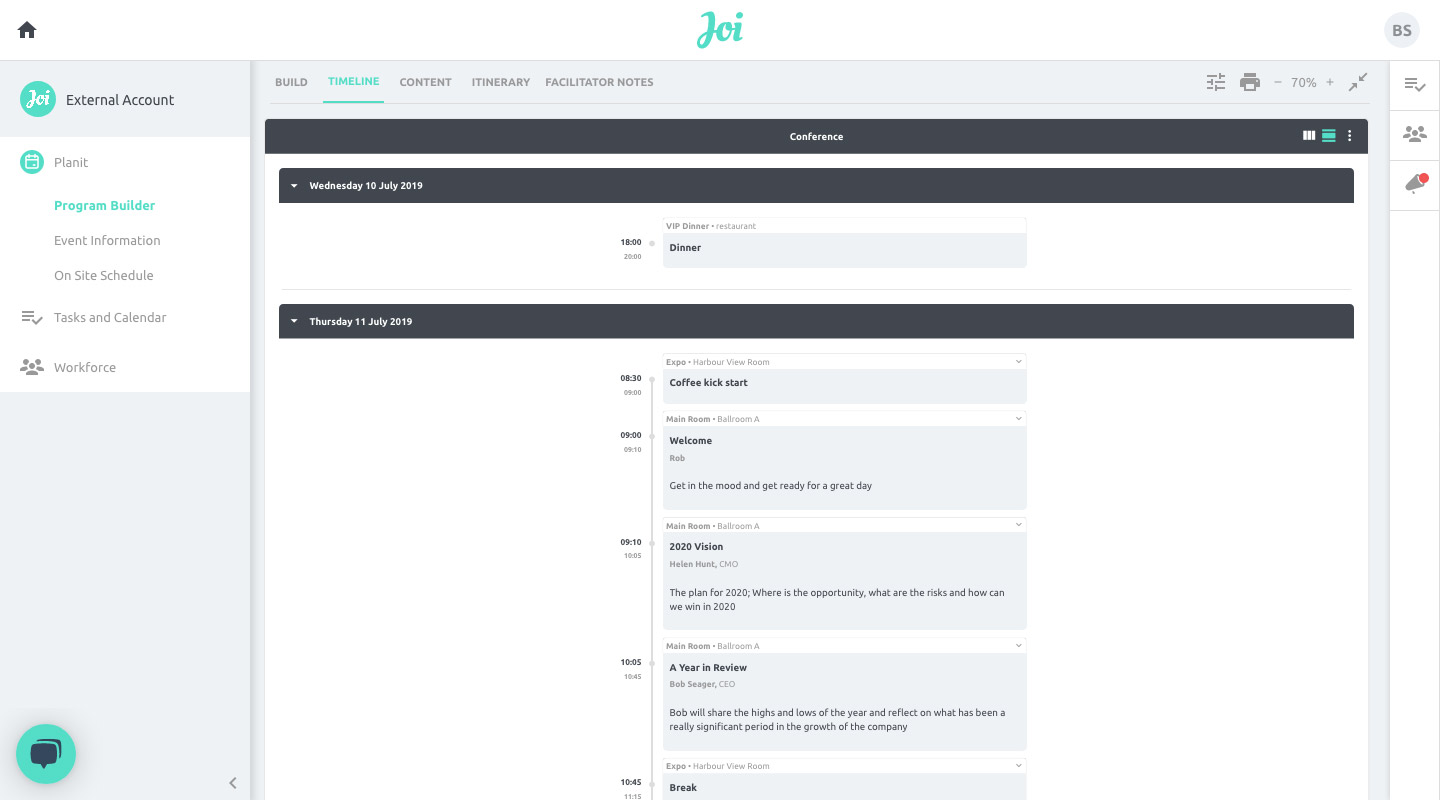Click the Planit calendar icon

point(32,162)
